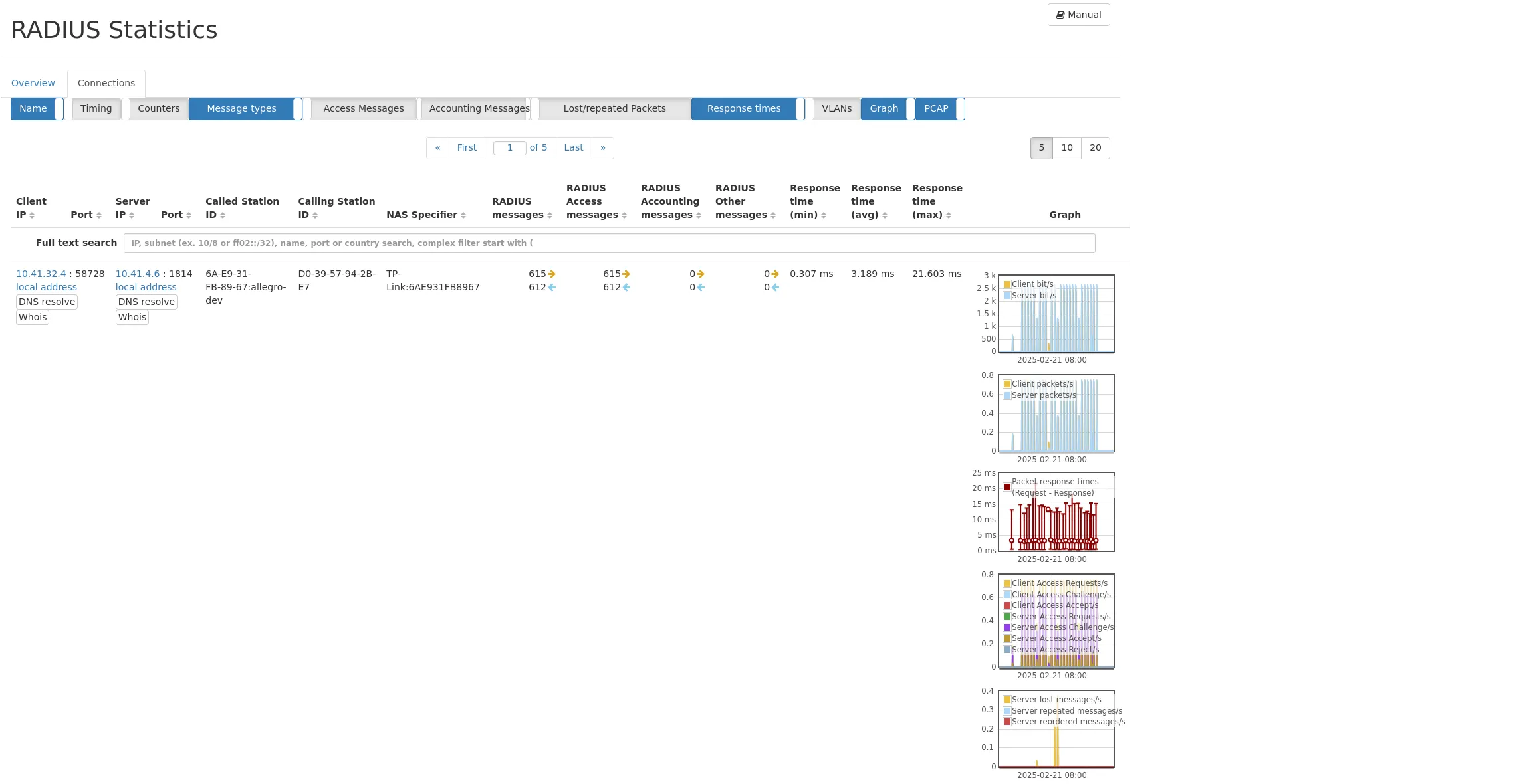Image resolution: width=1539 pixels, height=784 pixels.
Task: Select the Connections tab
Action: point(106,83)
